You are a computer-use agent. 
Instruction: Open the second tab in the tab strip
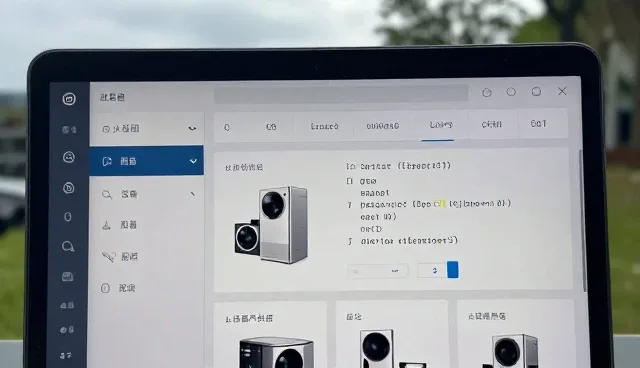[x=271, y=127]
